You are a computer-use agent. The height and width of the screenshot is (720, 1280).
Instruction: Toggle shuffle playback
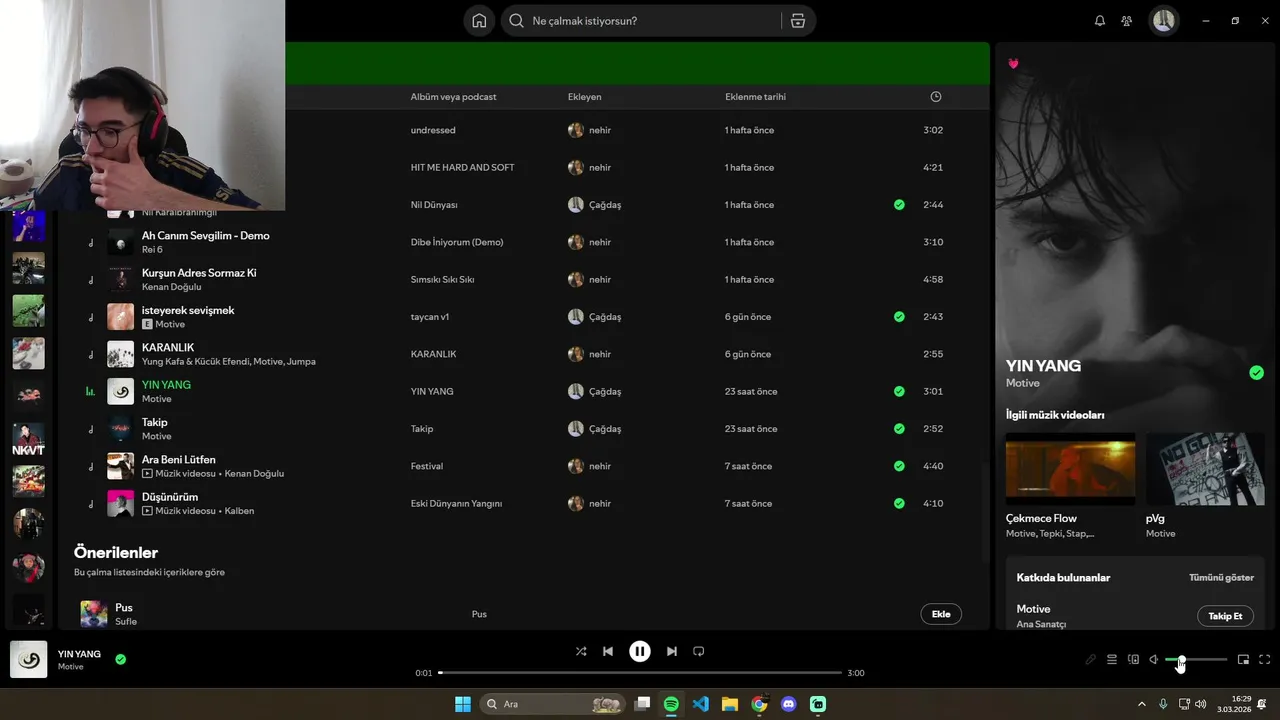pyautogui.click(x=581, y=651)
